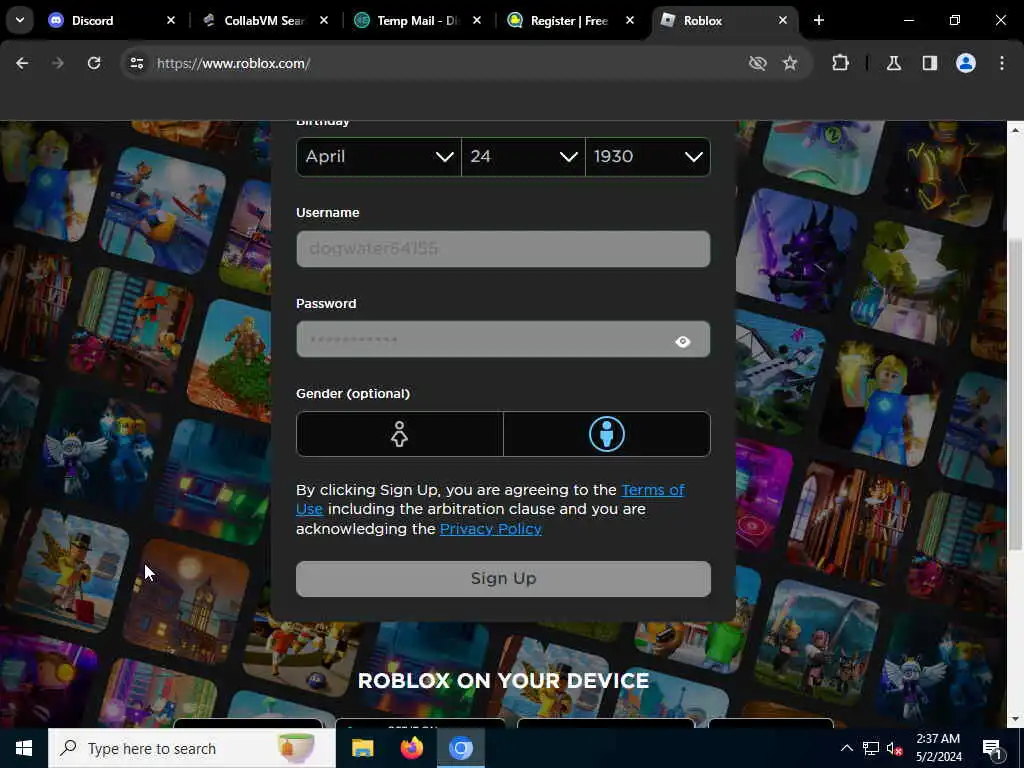Open the birthday day dropdown showing 24
This screenshot has height=768, width=1024.
pos(523,157)
